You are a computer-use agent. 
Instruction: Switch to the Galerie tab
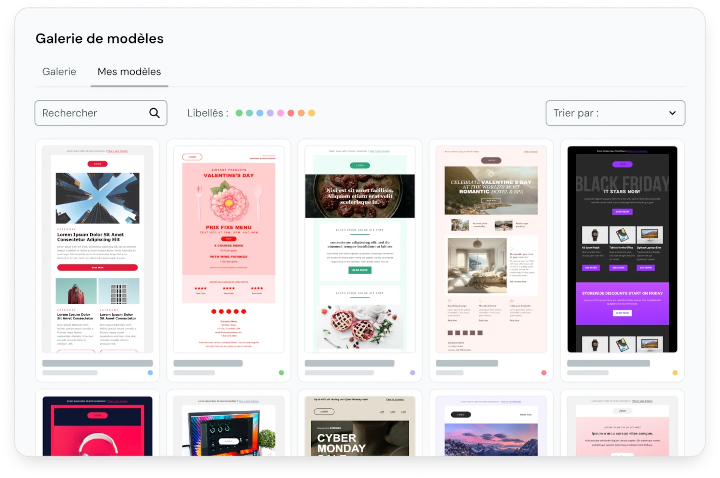point(59,72)
